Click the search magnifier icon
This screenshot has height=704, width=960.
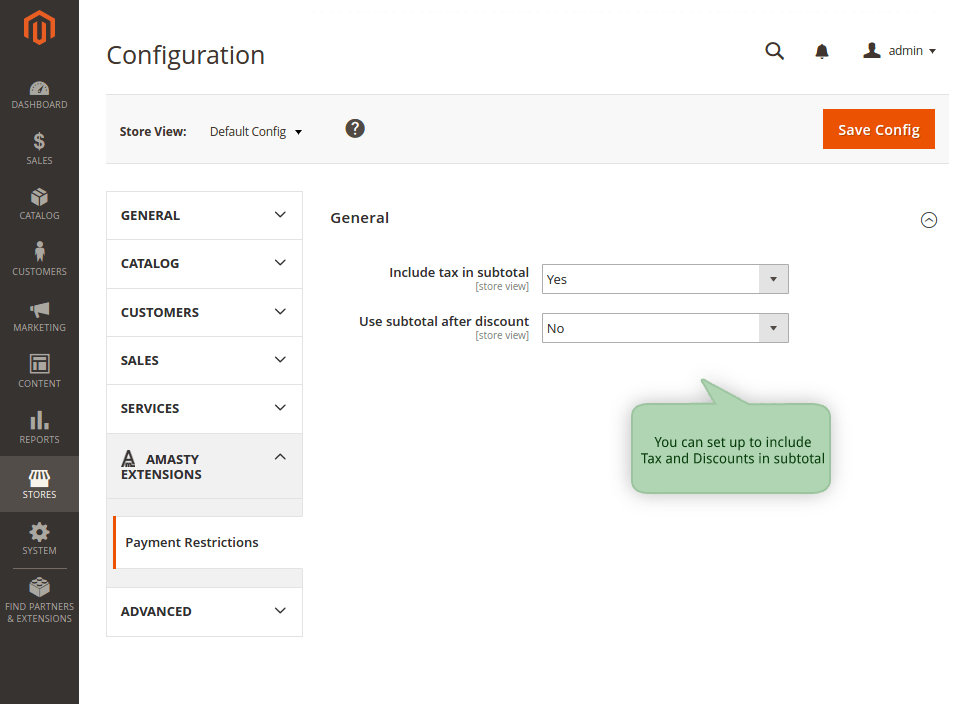(774, 51)
